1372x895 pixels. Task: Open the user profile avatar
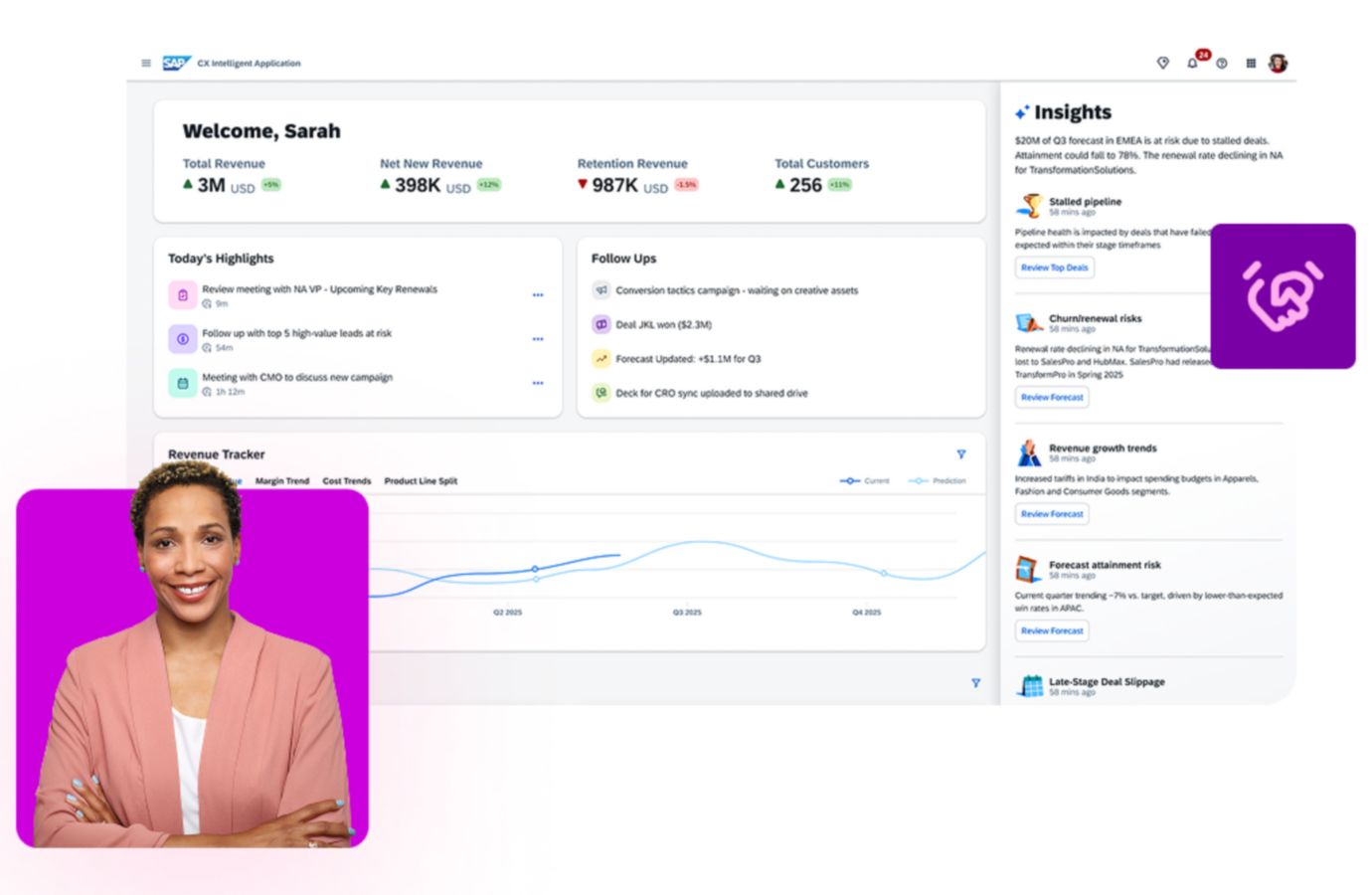coord(1279,64)
